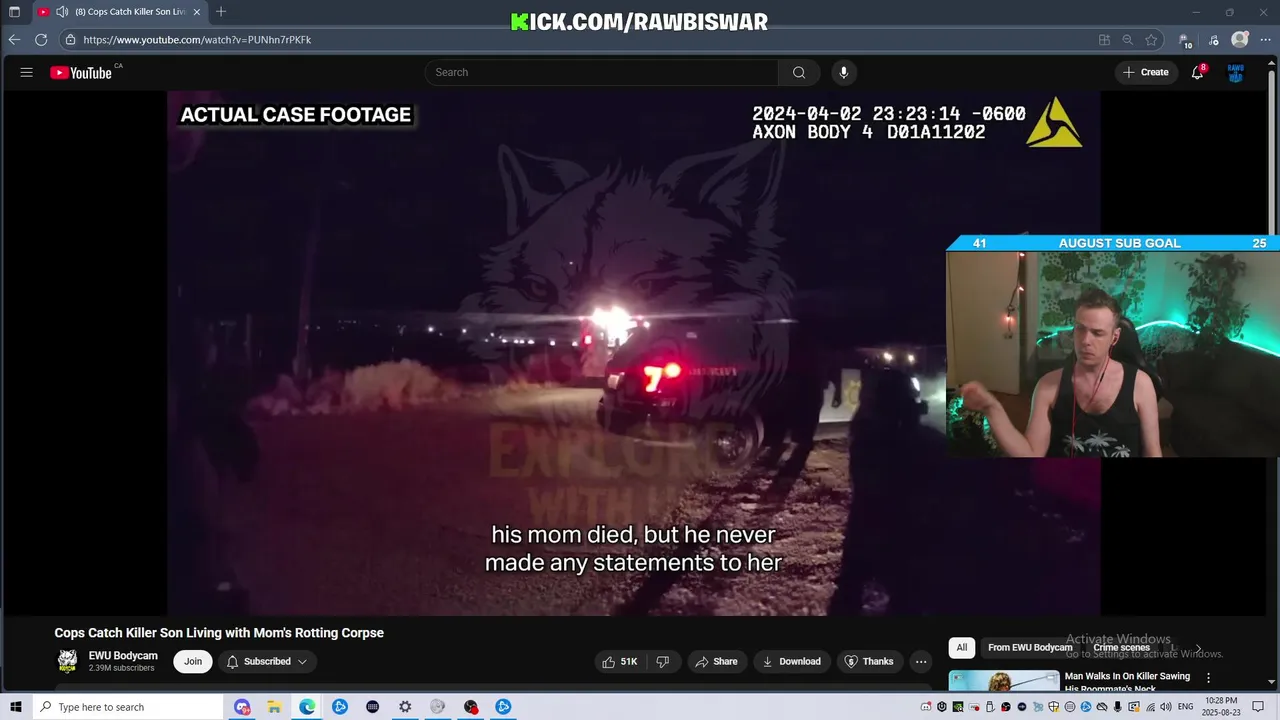Open options for the recommended video

pyautogui.click(x=1208, y=677)
